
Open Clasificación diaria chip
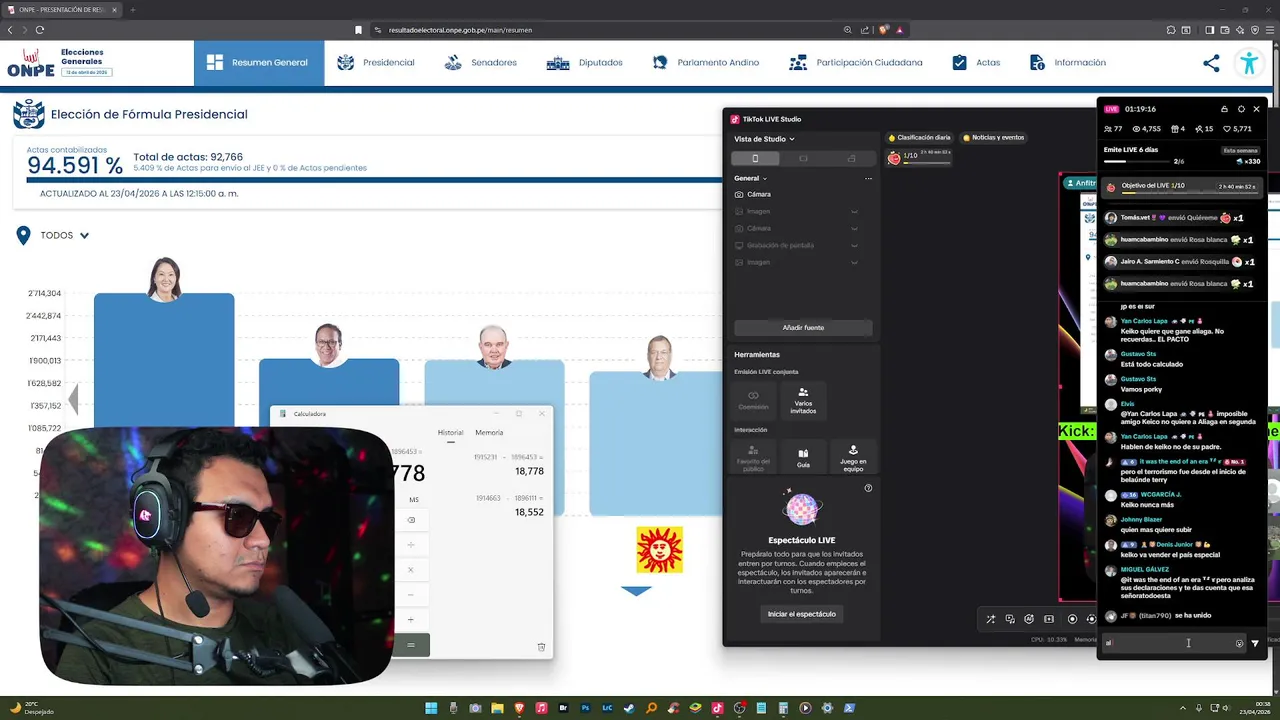(919, 138)
